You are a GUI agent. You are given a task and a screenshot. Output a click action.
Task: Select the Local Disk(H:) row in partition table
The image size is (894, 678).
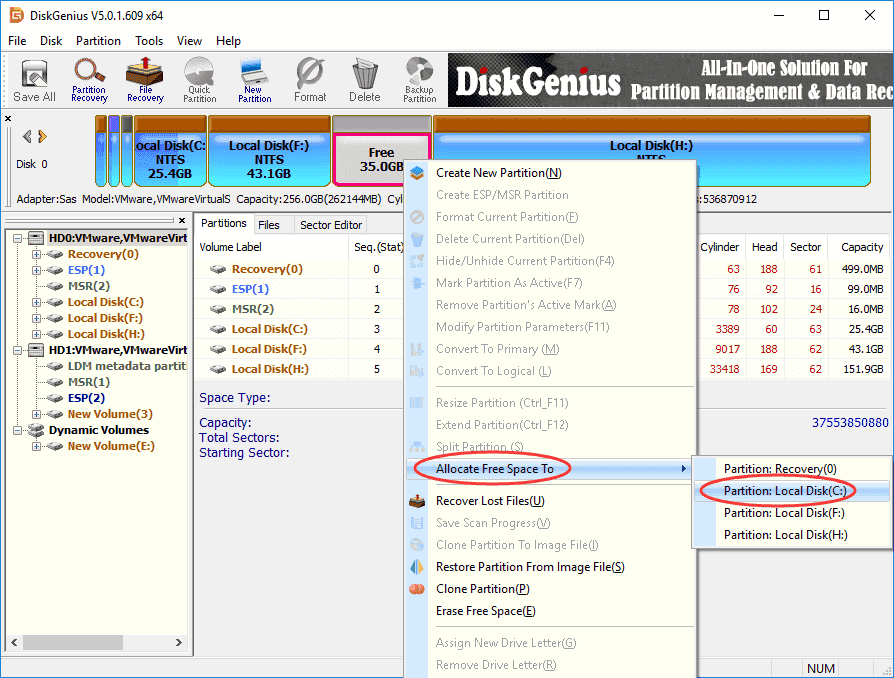pos(269,369)
